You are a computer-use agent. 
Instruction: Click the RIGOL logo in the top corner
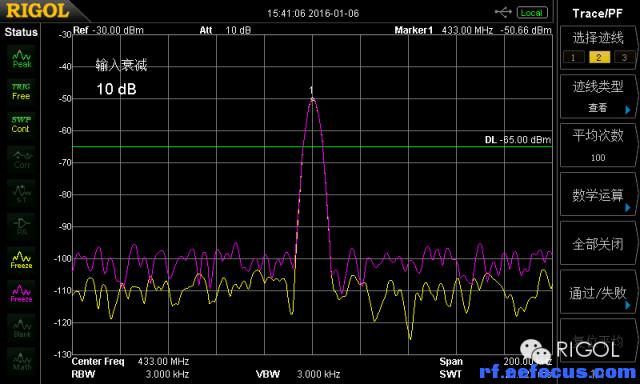38,11
